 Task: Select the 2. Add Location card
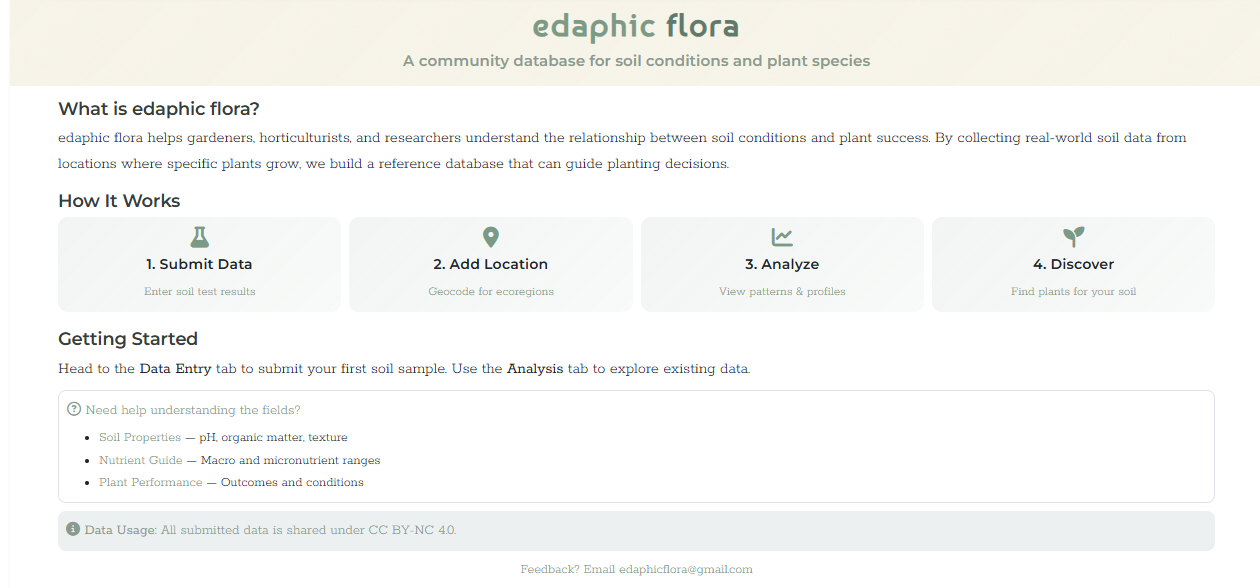pos(490,264)
